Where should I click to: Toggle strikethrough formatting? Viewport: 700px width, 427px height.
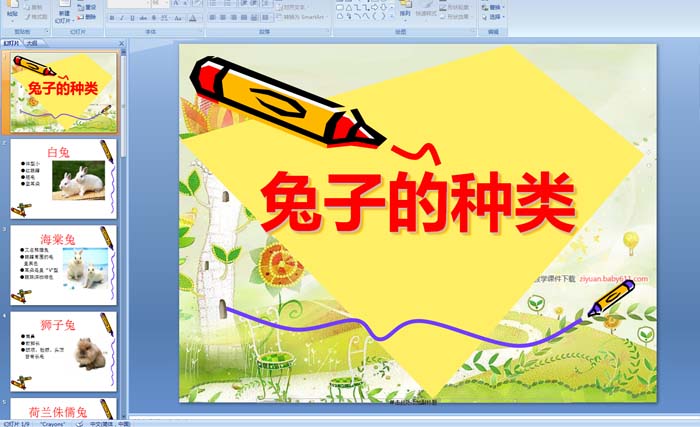143,18
